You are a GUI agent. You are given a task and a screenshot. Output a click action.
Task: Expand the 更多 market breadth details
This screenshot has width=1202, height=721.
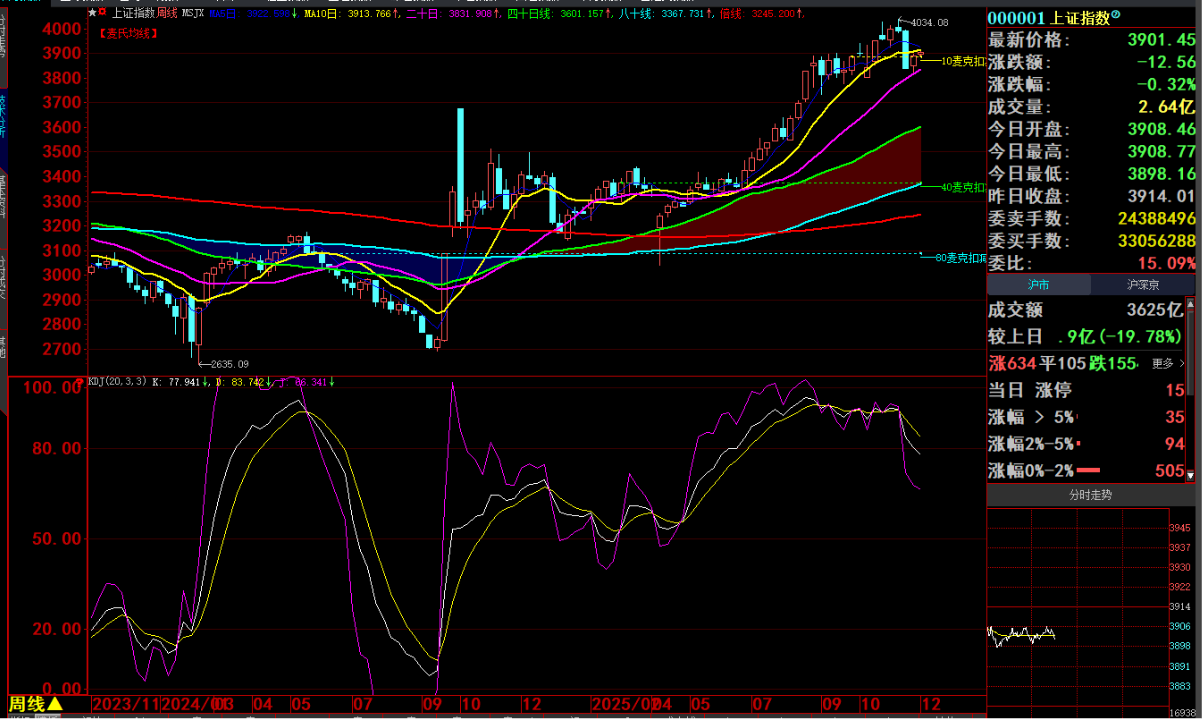(1166, 363)
